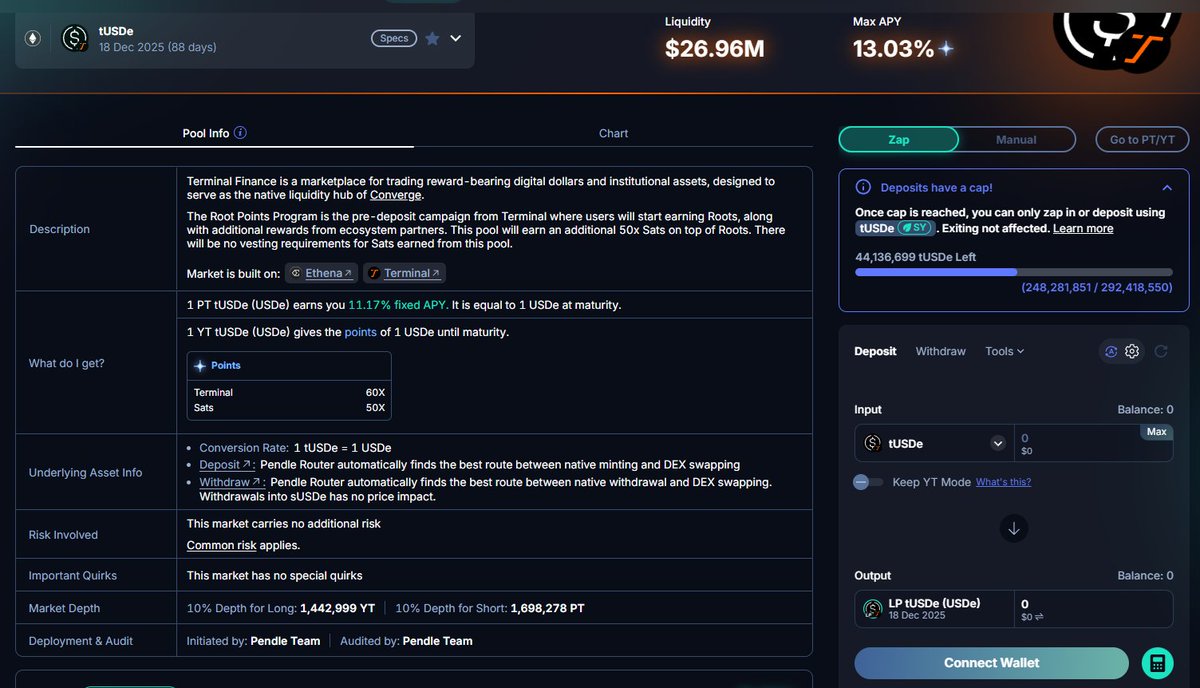This screenshot has height=688, width=1200.
Task: Click Connect Wallet button
Action: click(x=991, y=663)
